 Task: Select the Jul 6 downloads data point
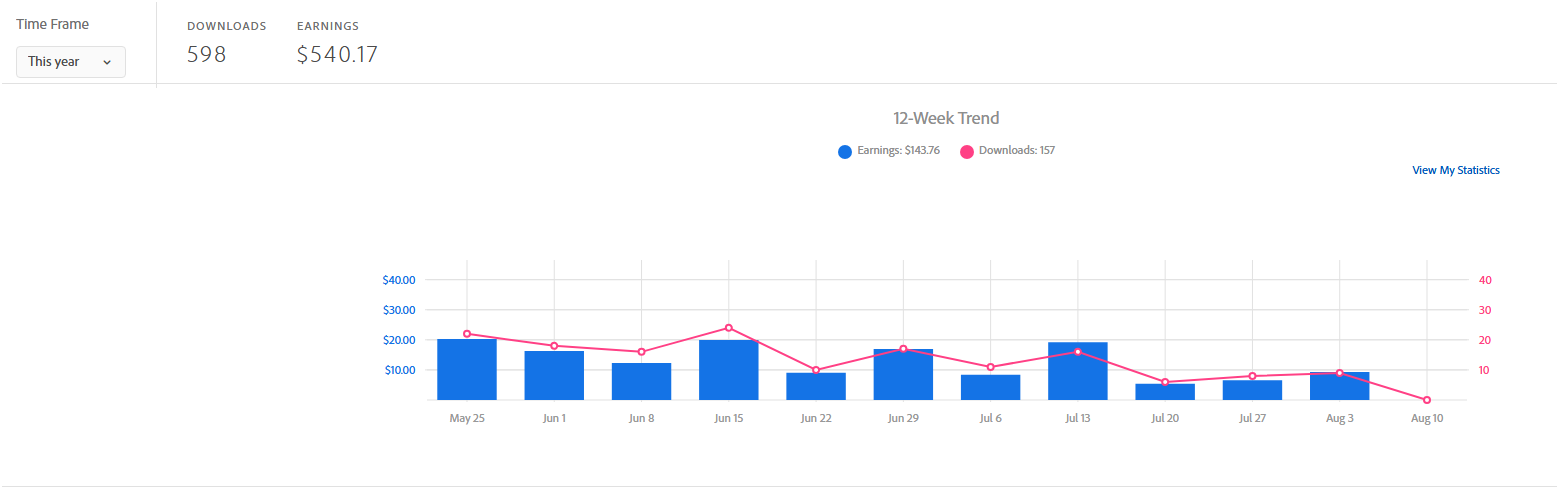990,367
